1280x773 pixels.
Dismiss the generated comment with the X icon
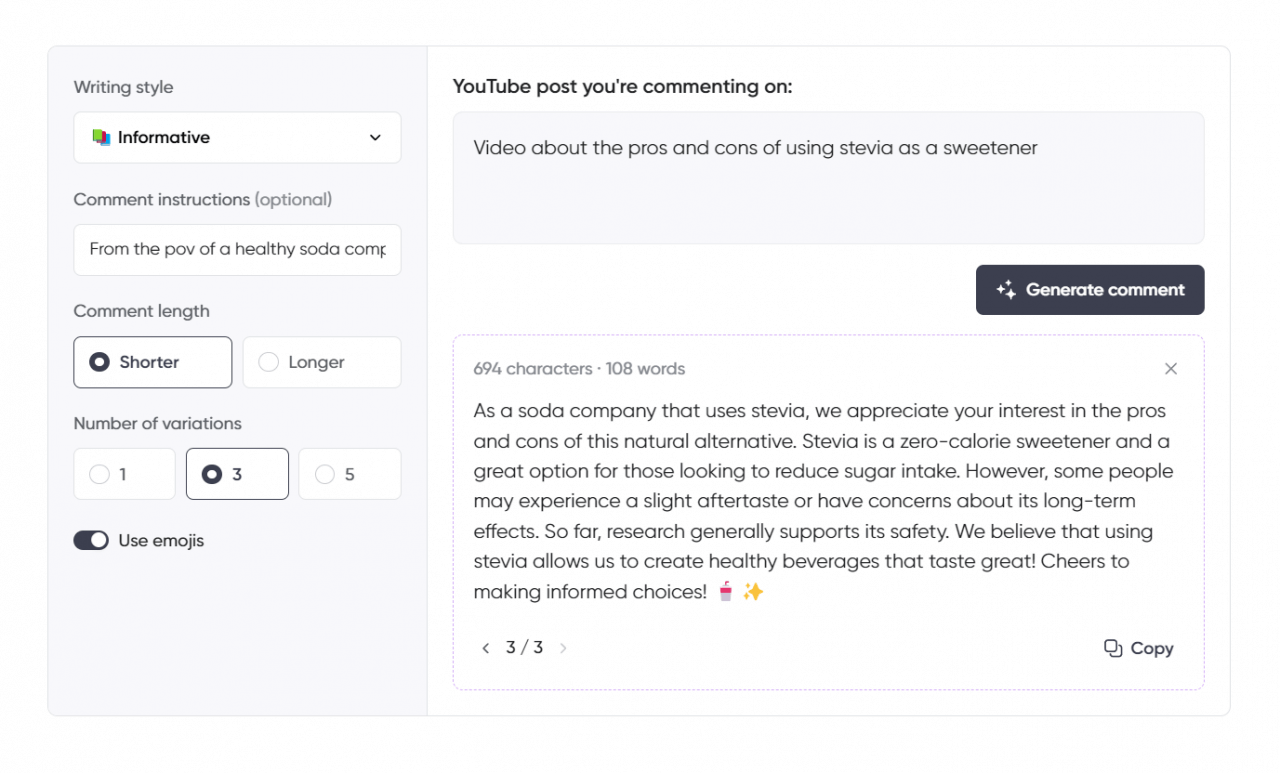1171,369
